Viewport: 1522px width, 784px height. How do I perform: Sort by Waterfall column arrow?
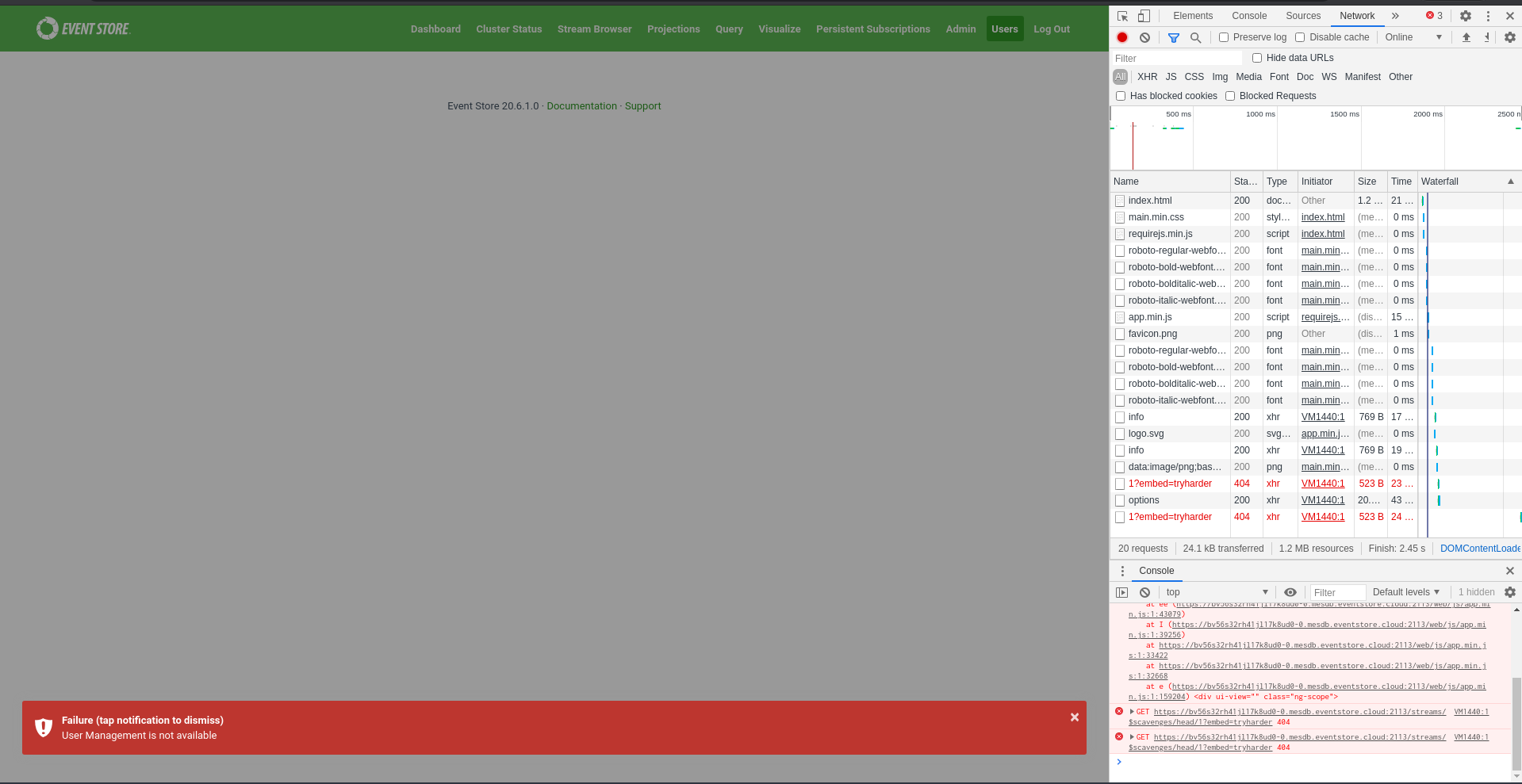coord(1511,182)
